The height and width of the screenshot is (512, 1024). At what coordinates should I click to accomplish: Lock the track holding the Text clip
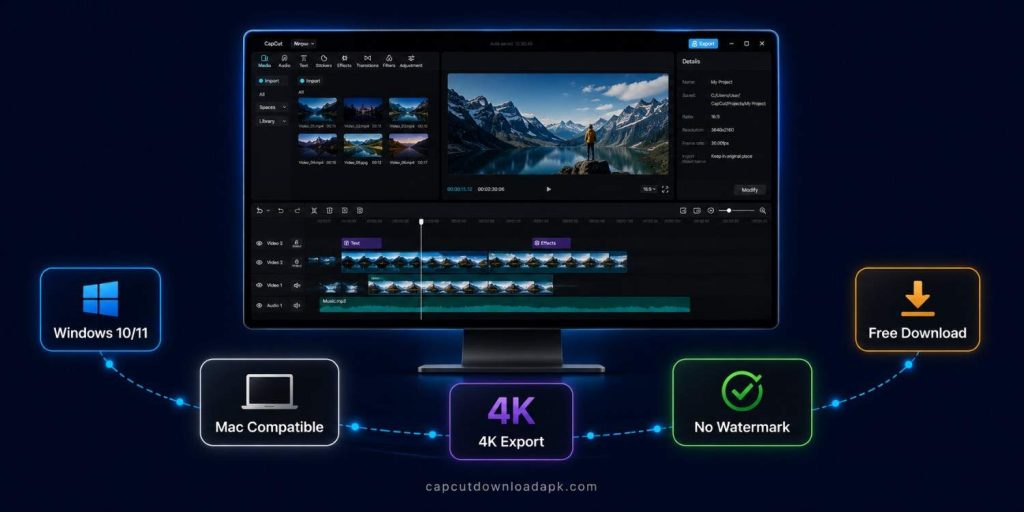point(296,243)
